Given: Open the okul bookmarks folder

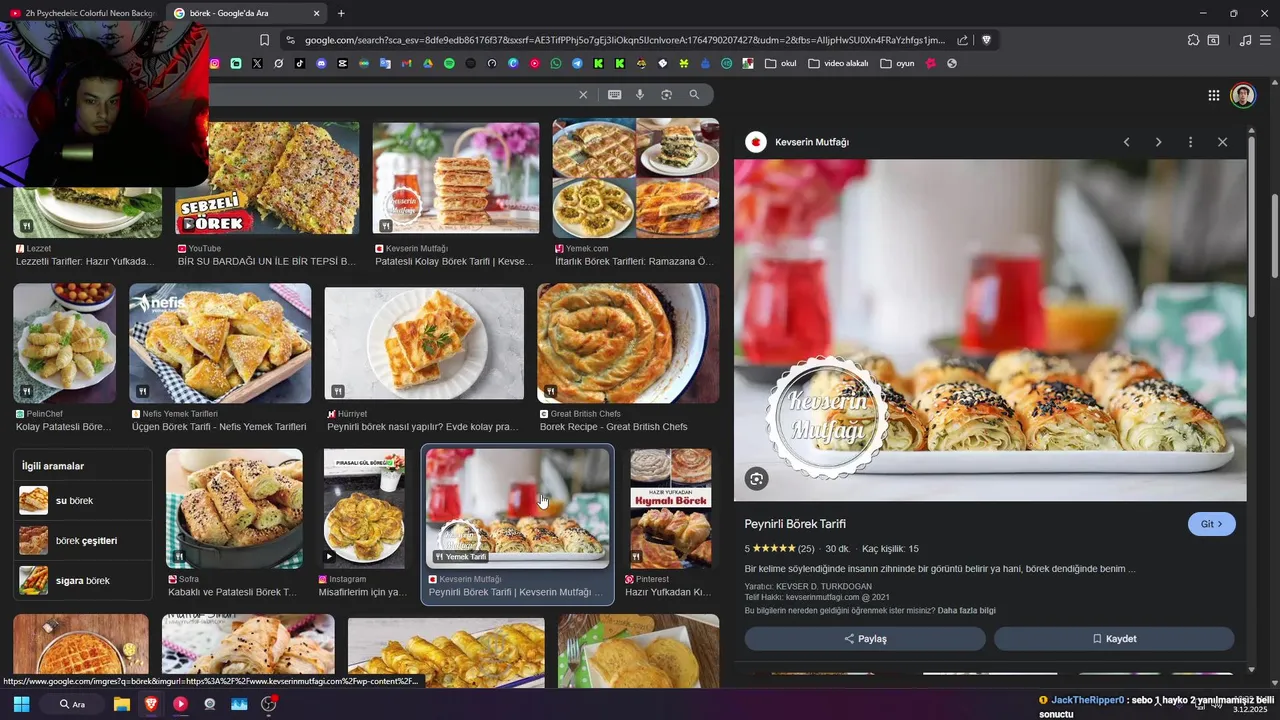Looking at the screenshot, I should click(780, 63).
